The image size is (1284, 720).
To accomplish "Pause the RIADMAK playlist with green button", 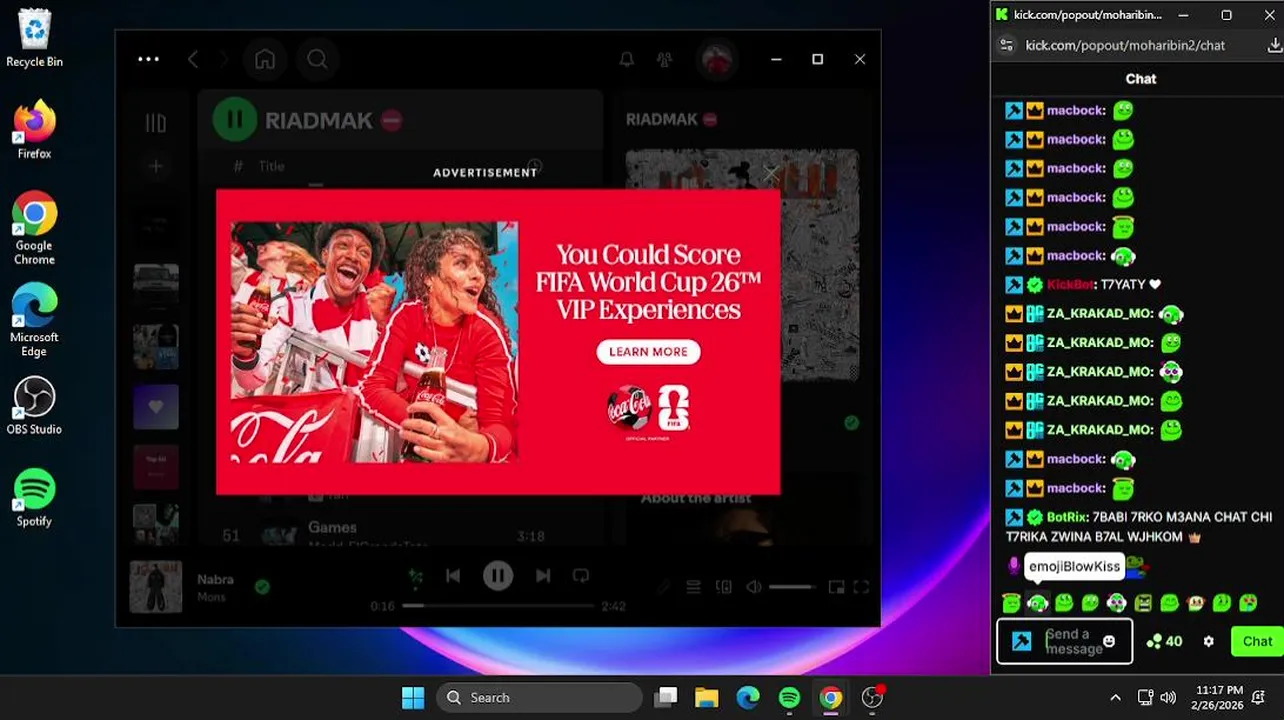I will [234, 120].
